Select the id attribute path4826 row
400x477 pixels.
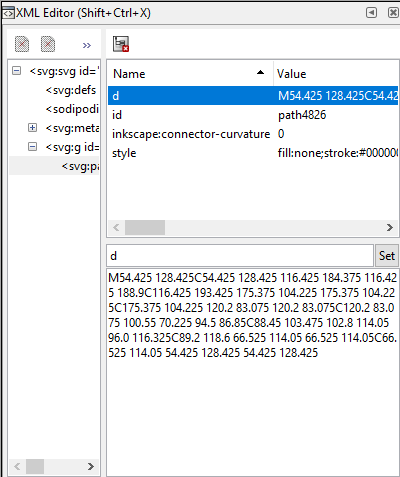253,115
